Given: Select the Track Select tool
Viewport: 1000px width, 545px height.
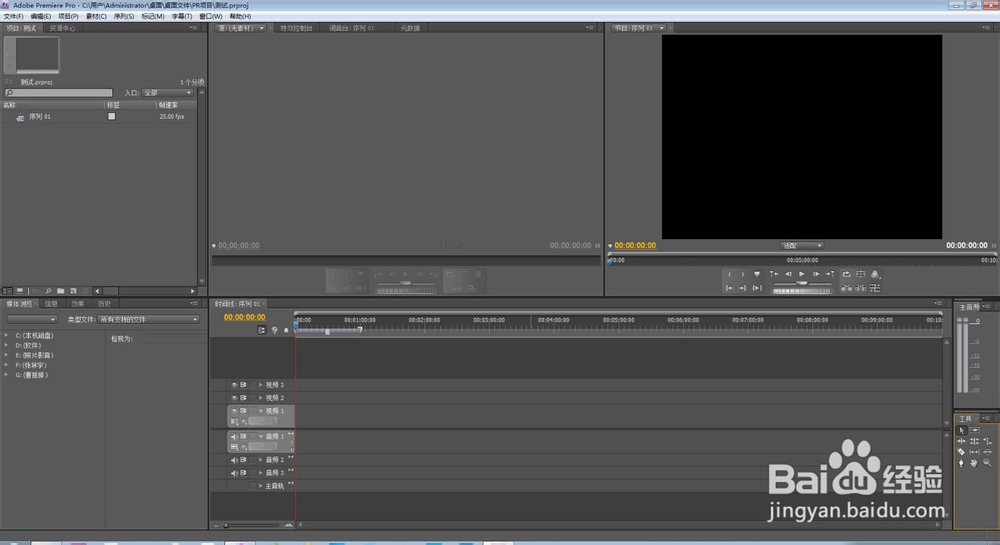Looking at the screenshot, I should pyautogui.click(x=974, y=430).
